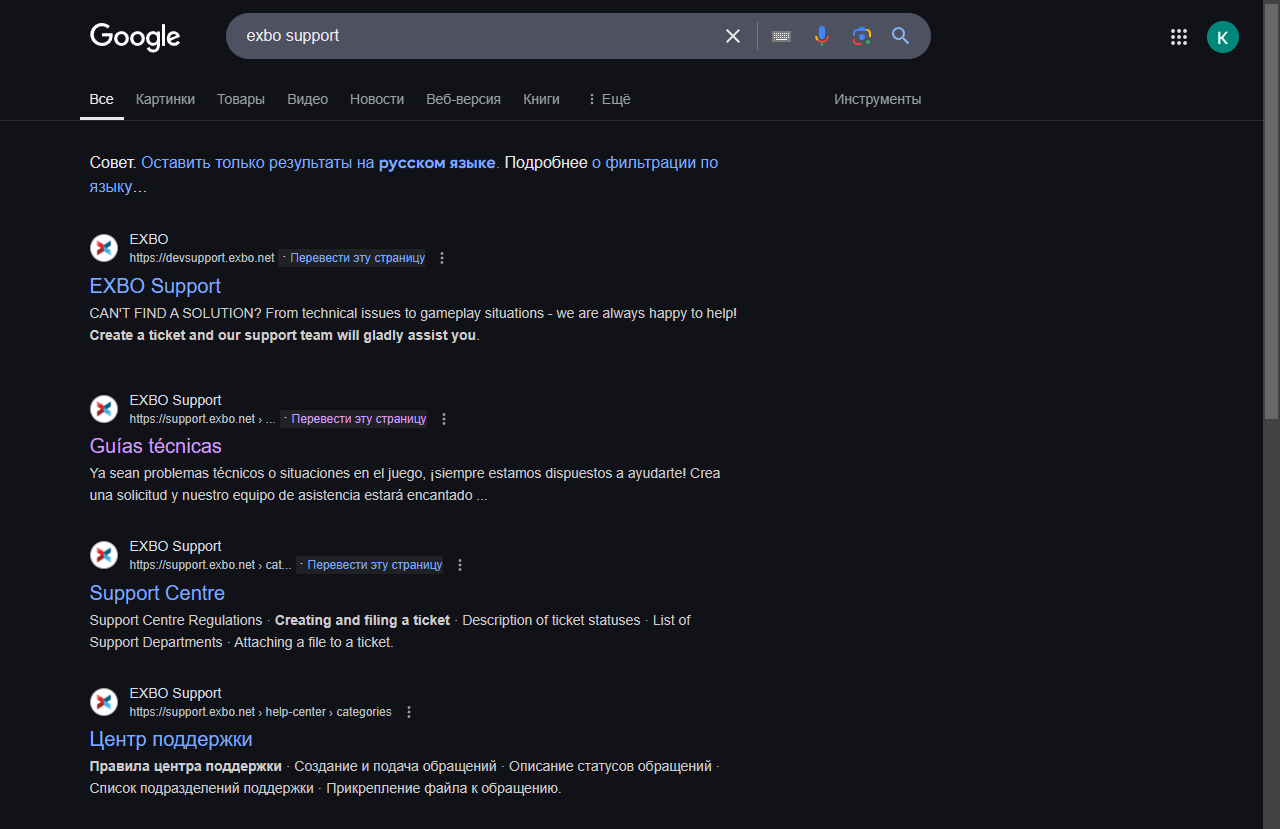Translate the Support Centre page
The image size is (1280, 829).
click(374, 565)
